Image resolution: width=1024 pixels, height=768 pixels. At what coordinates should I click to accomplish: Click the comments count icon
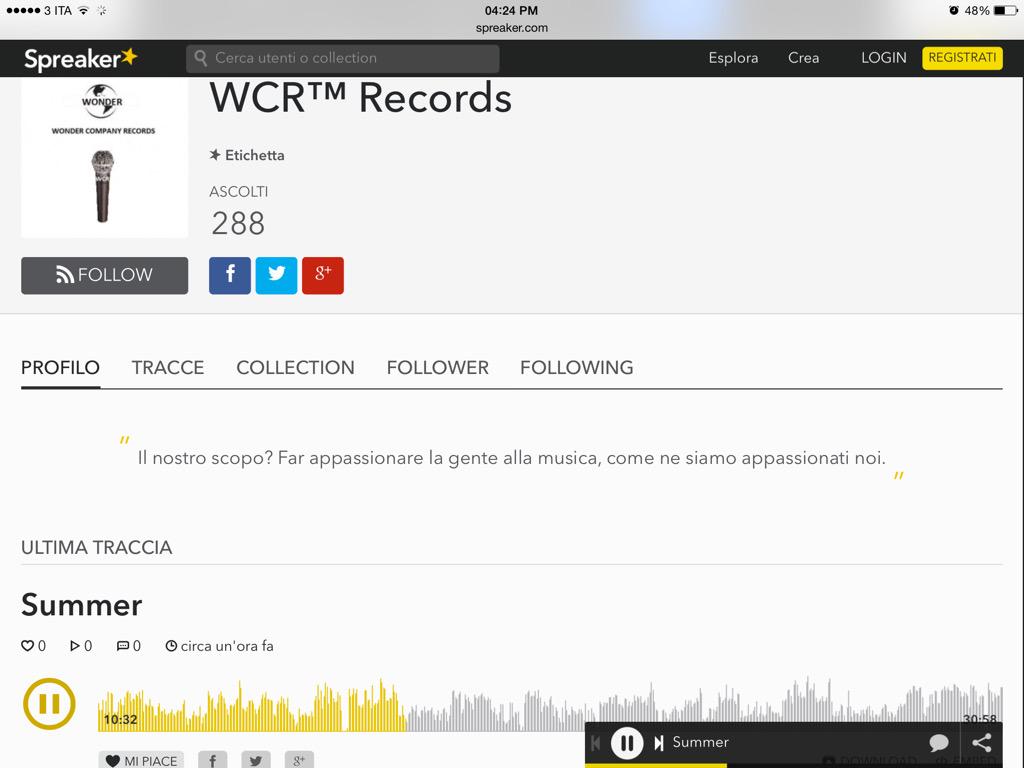point(123,646)
